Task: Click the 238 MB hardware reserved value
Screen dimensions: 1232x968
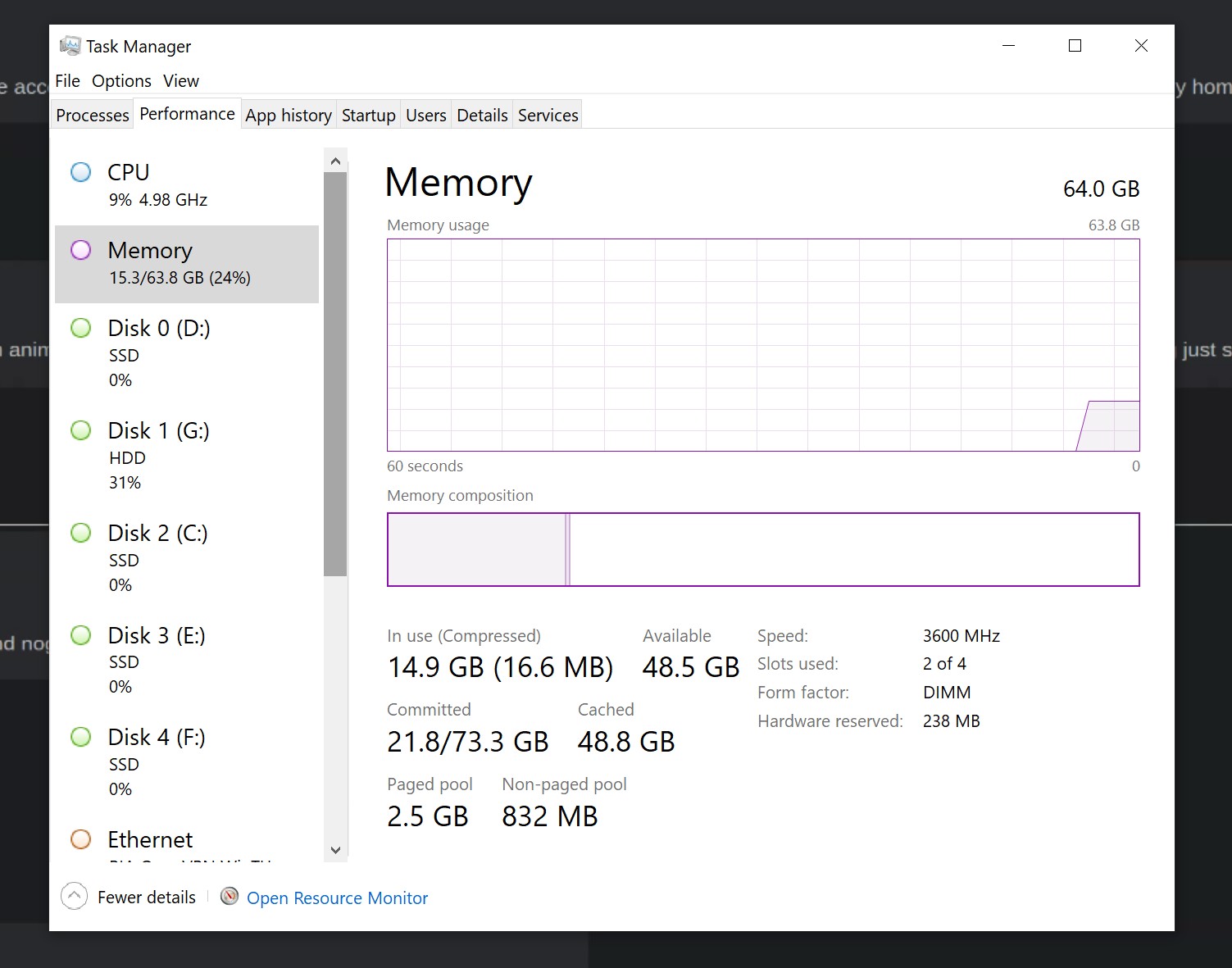Action: coord(952,721)
